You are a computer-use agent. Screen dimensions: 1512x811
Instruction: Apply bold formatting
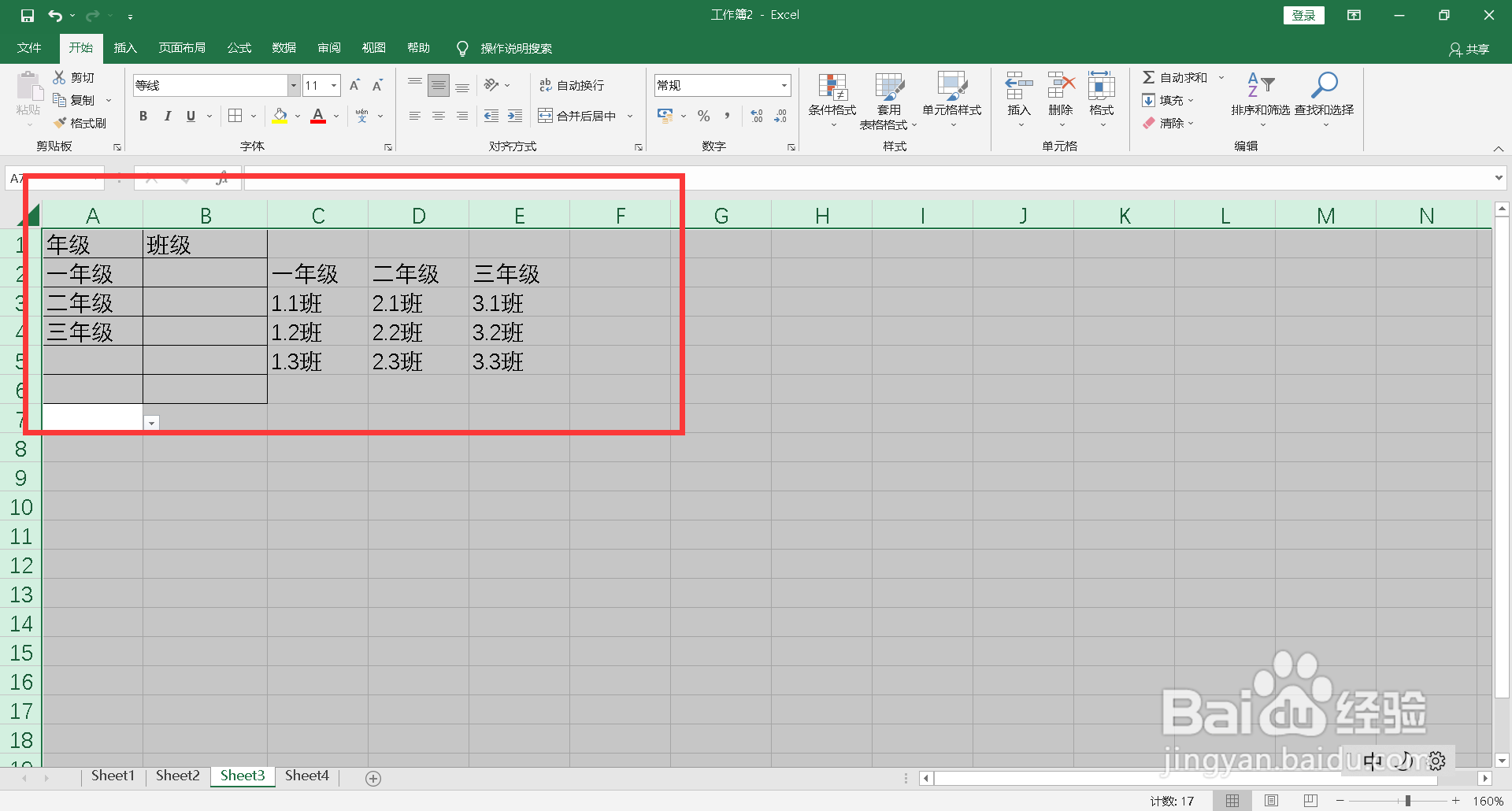tap(143, 116)
